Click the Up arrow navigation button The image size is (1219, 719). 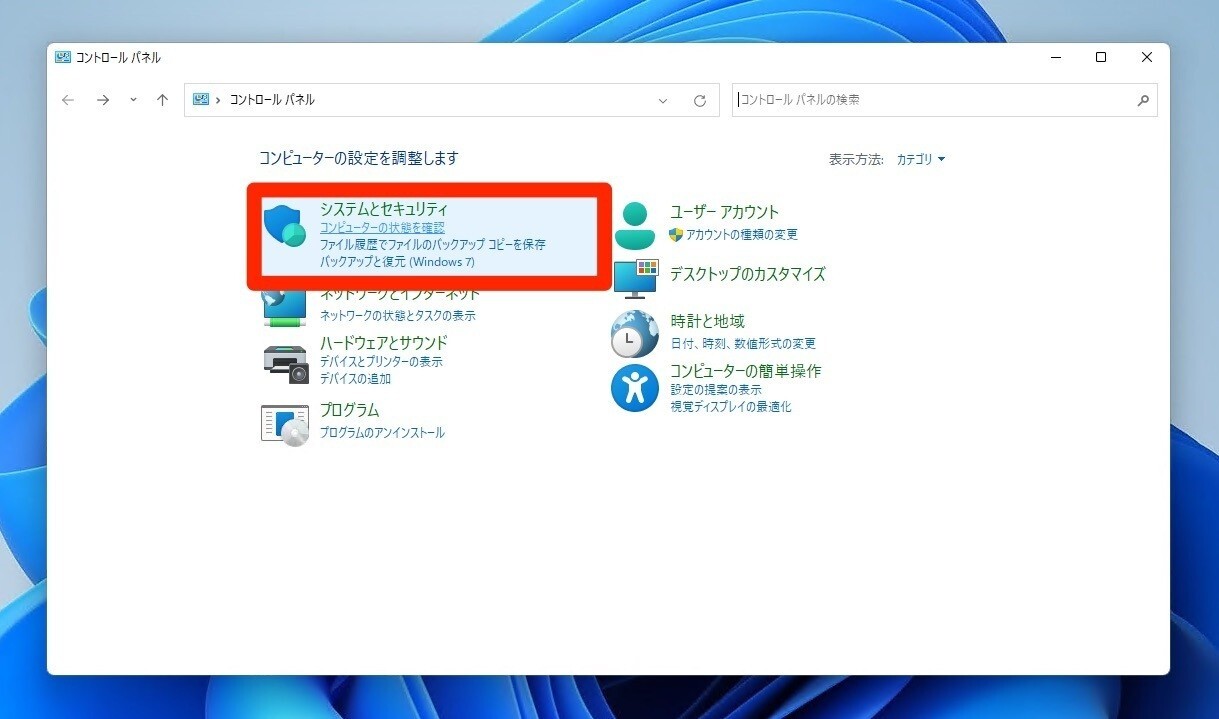[x=162, y=100]
